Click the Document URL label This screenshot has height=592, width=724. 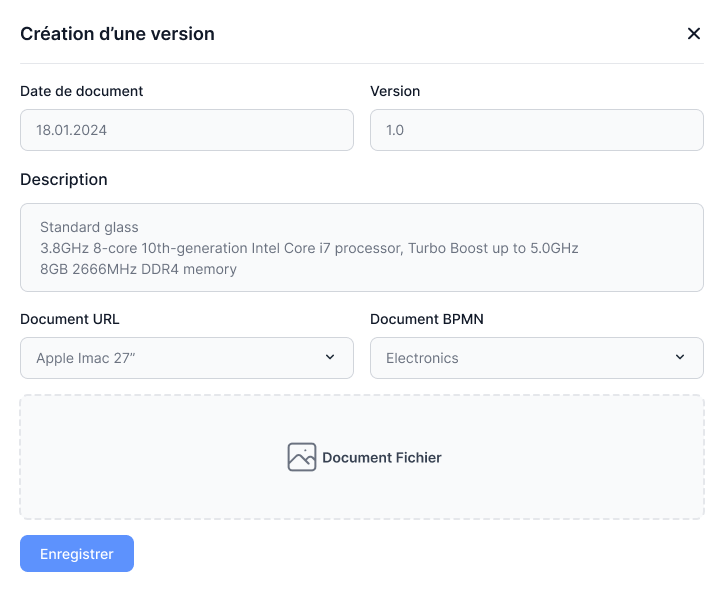[x=70, y=320]
